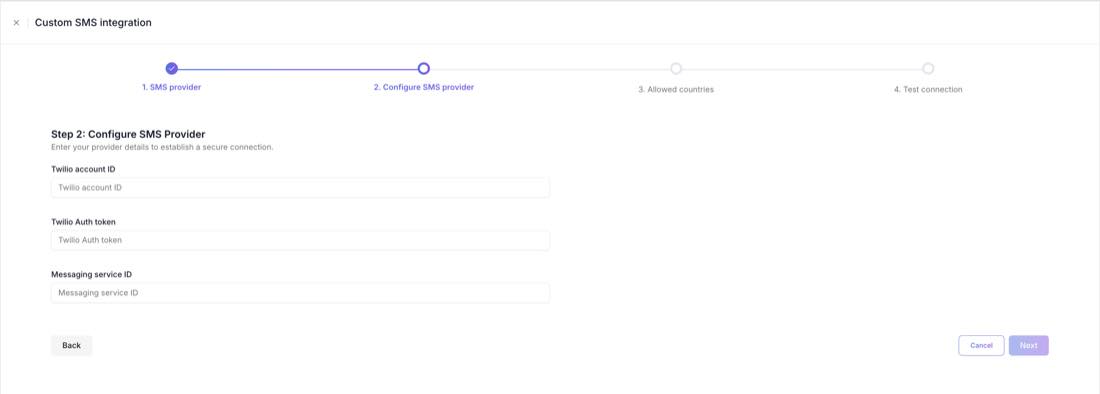Viewport: 1100px width, 394px height.
Task: Select '2. Configure SMS provider' step label
Action: tap(424, 88)
